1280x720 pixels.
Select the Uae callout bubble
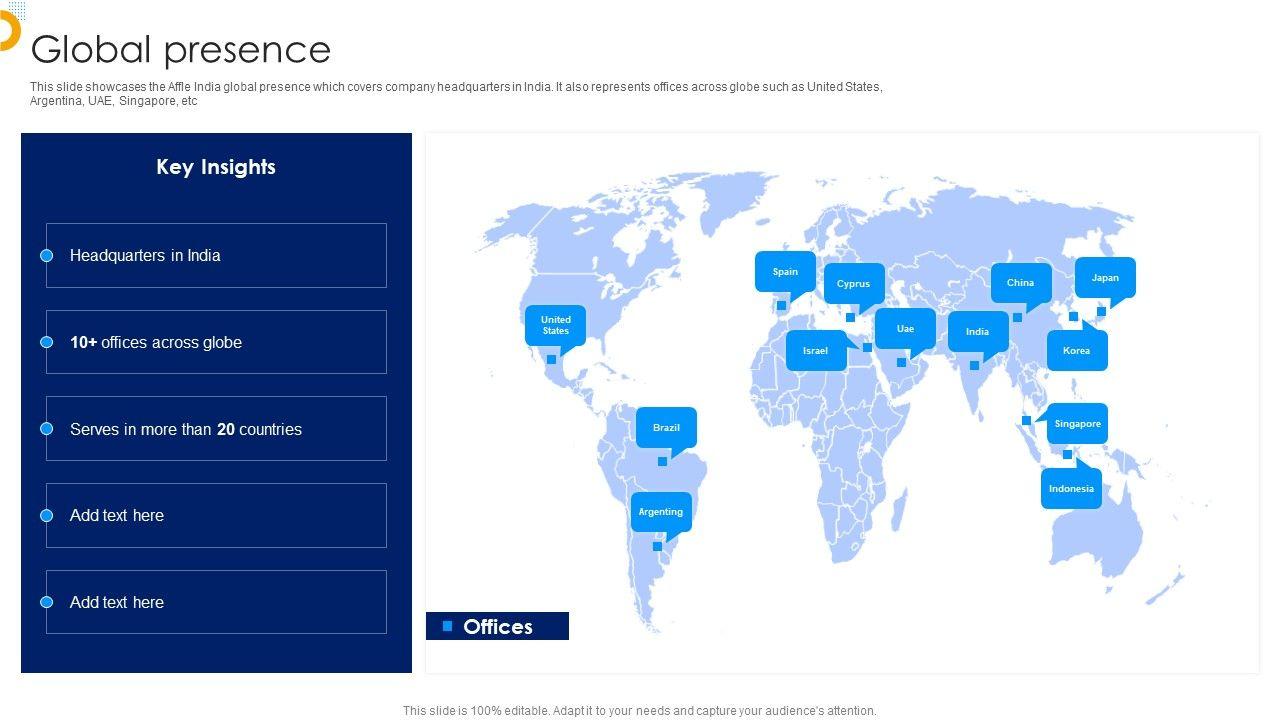point(905,329)
